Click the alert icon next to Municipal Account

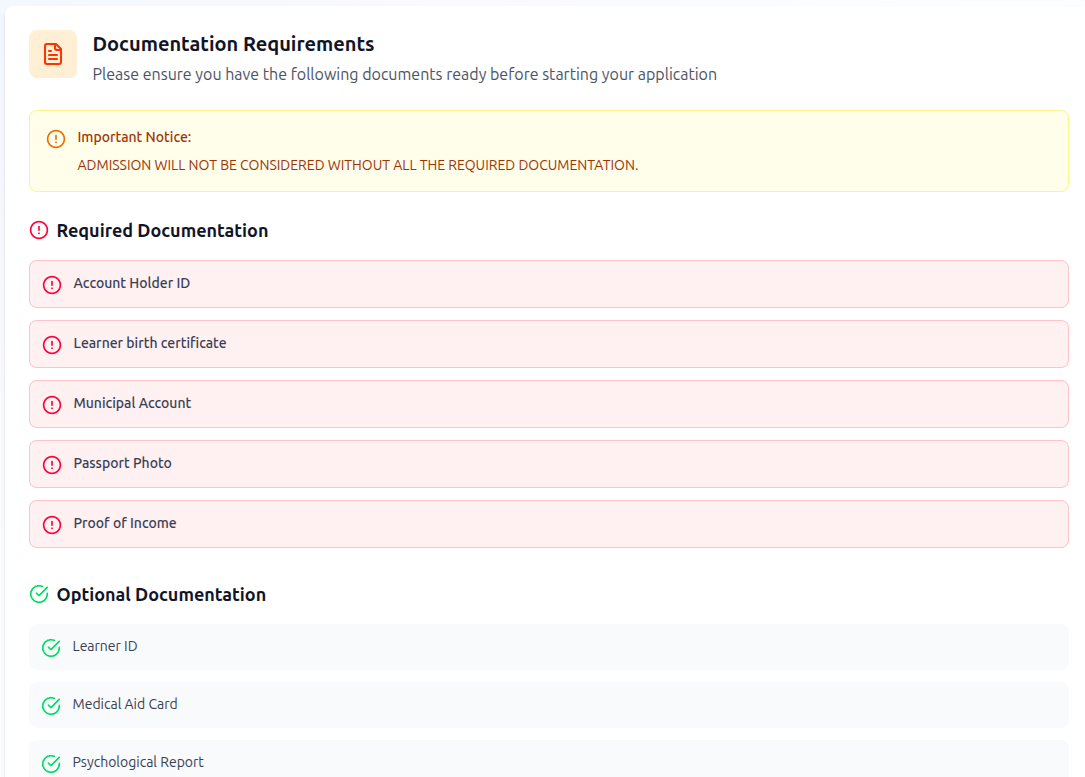pyautogui.click(x=52, y=405)
